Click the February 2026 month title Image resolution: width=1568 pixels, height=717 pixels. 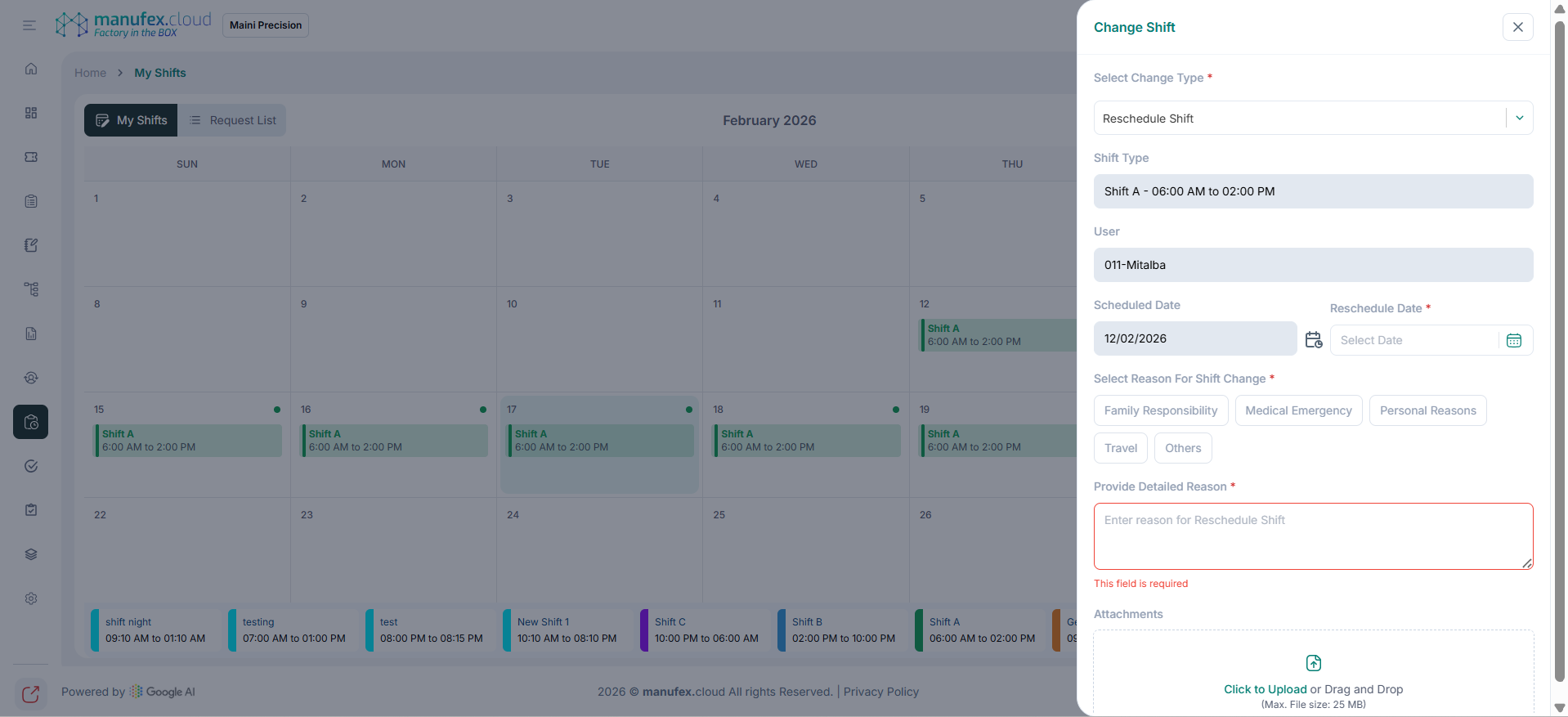coord(769,120)
